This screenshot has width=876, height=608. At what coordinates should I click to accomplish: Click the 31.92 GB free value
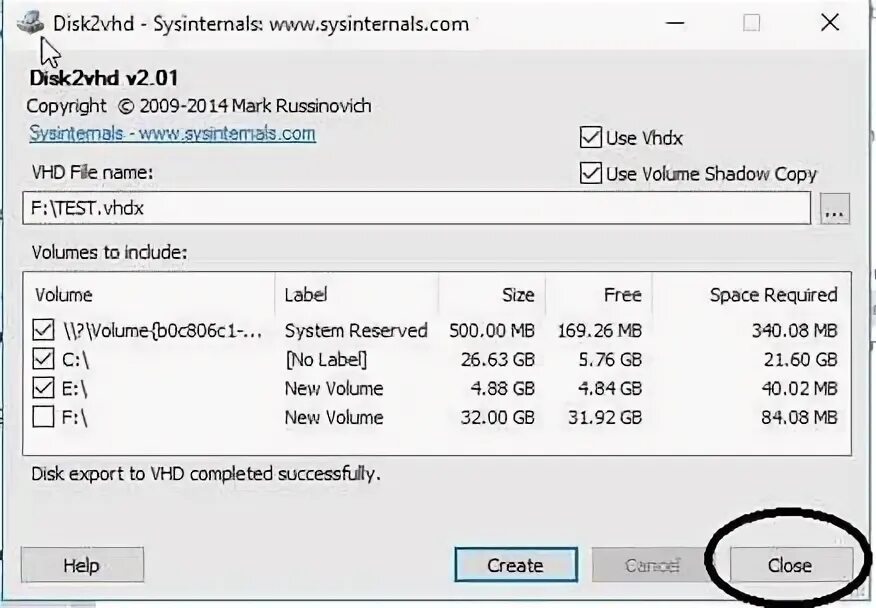pyautogui.click(x=605, y=417)
